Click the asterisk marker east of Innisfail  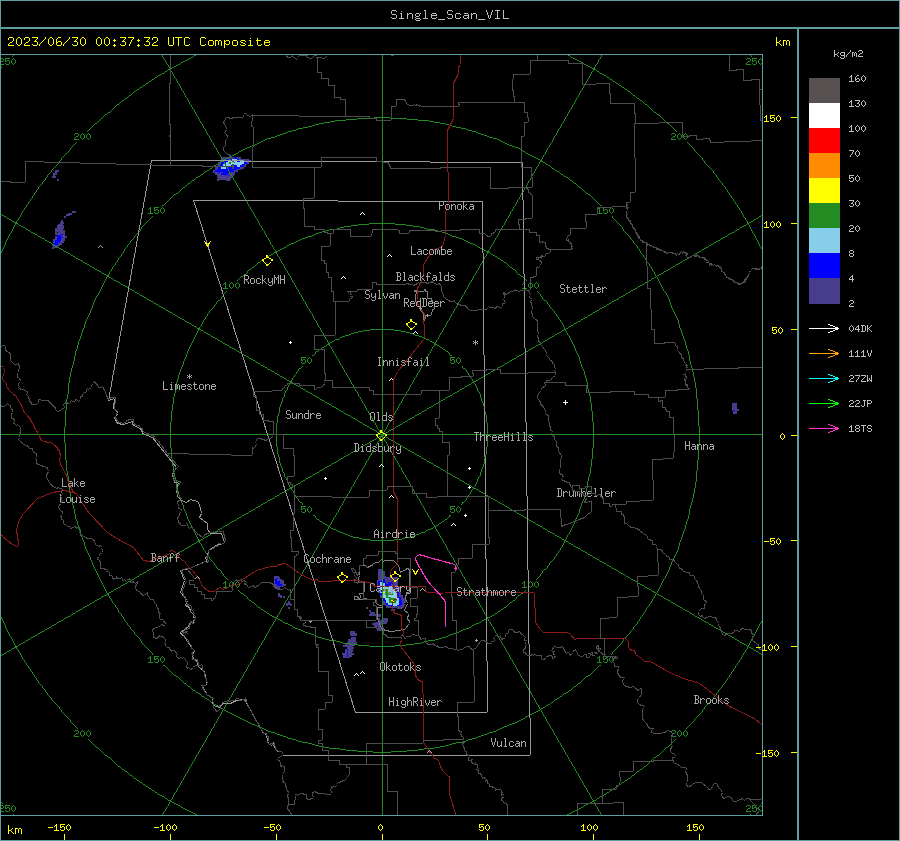click(475, 343)
